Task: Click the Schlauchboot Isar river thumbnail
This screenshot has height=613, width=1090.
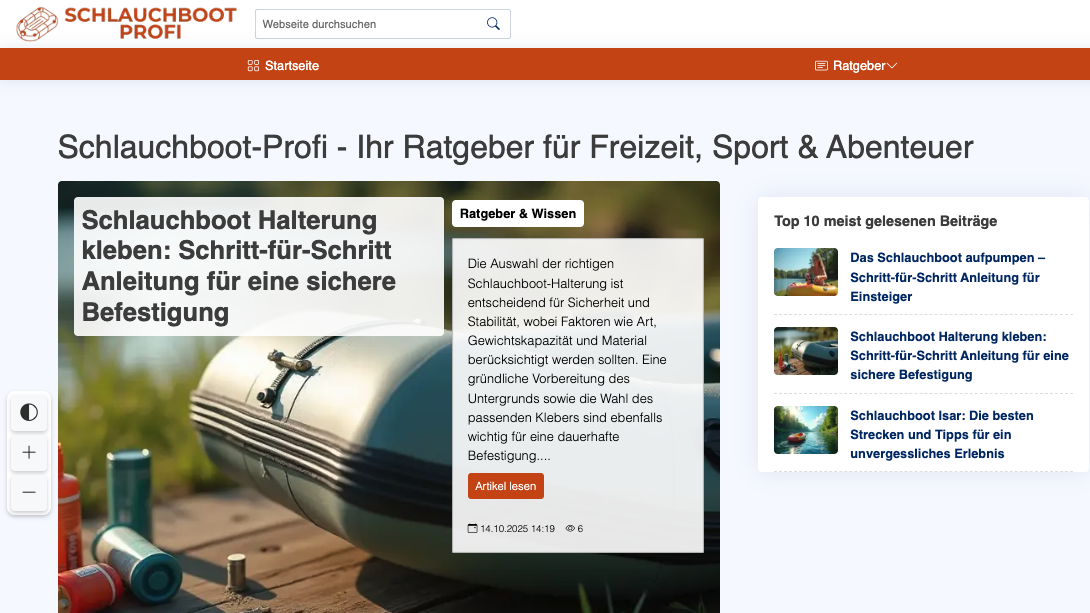Action: [x=805, y=430]
